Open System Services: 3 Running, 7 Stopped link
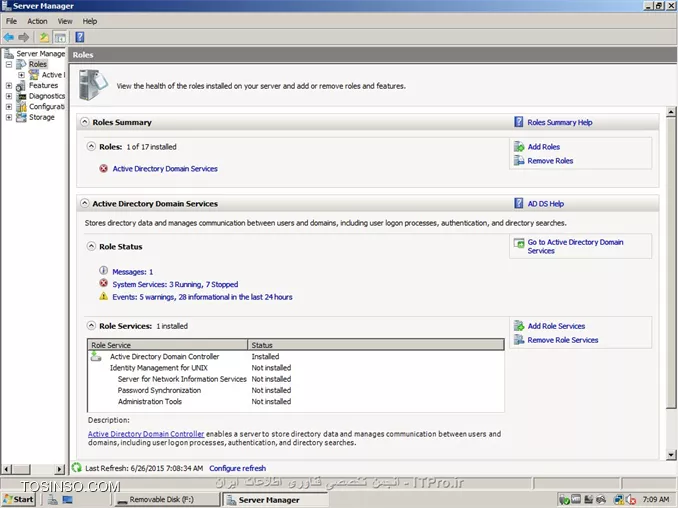The image size is (678, 508). point(175,284)
